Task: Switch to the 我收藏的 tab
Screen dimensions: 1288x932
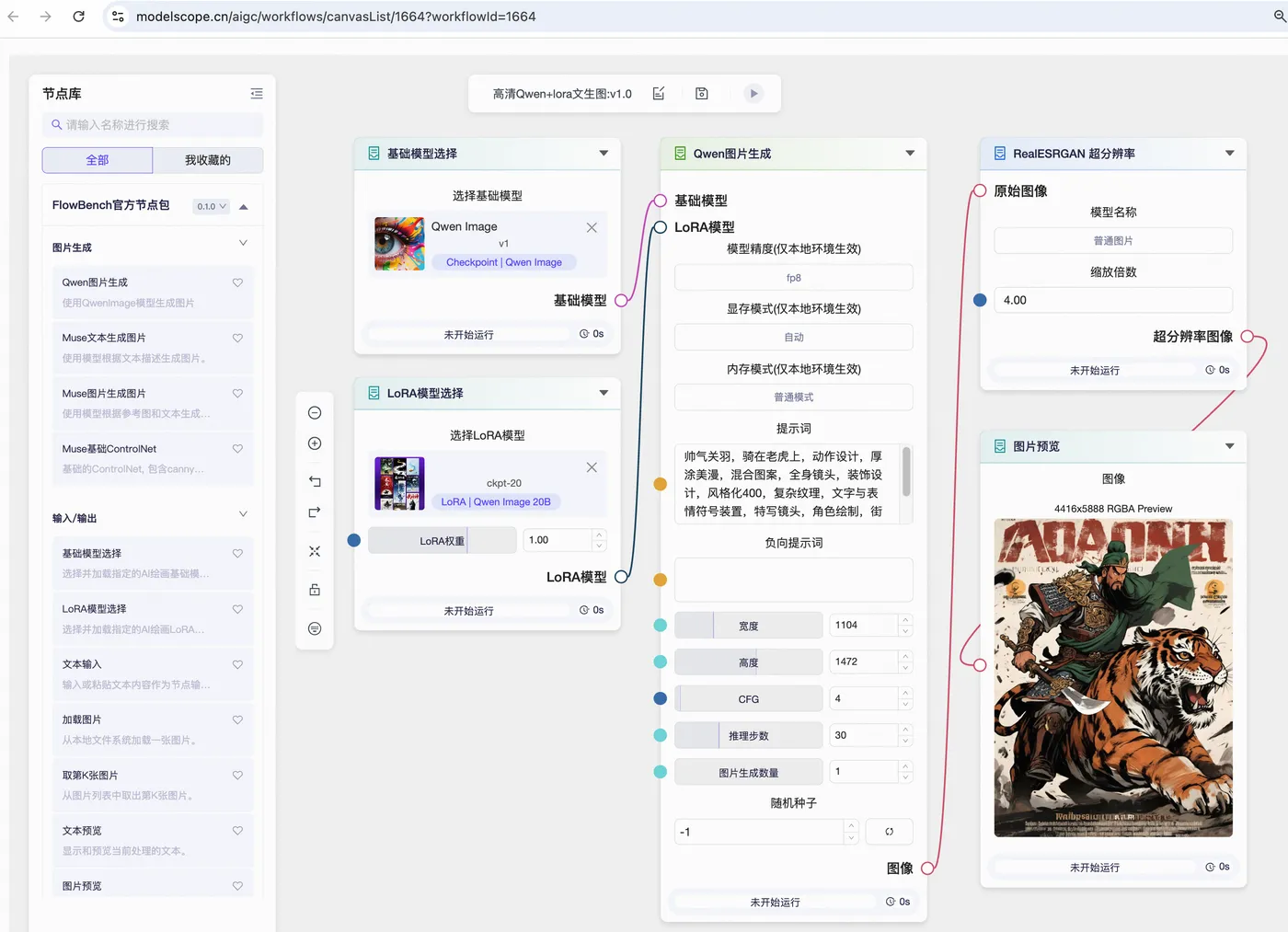Action: coord(208,160)
